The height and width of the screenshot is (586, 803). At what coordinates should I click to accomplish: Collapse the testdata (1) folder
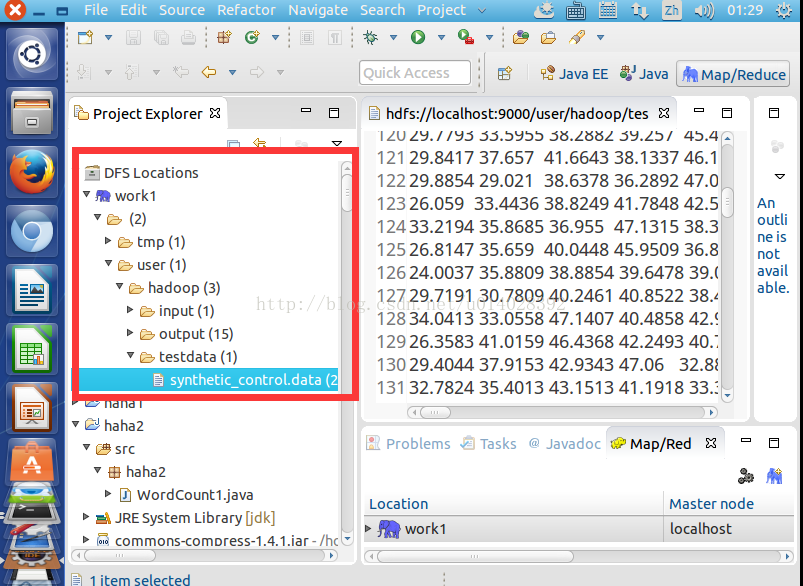point(131,355)
